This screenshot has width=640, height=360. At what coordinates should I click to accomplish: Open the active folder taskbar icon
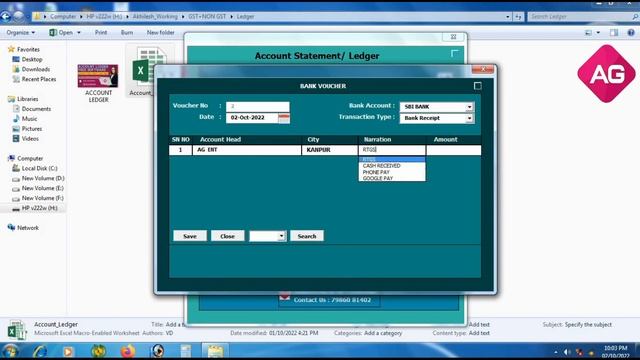215,351
